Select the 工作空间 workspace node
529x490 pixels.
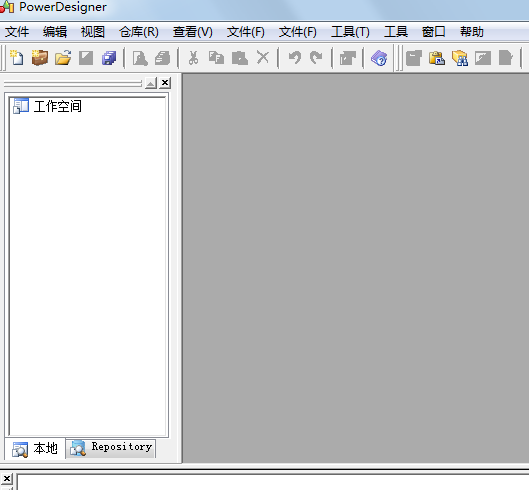[x=58, y=106]
